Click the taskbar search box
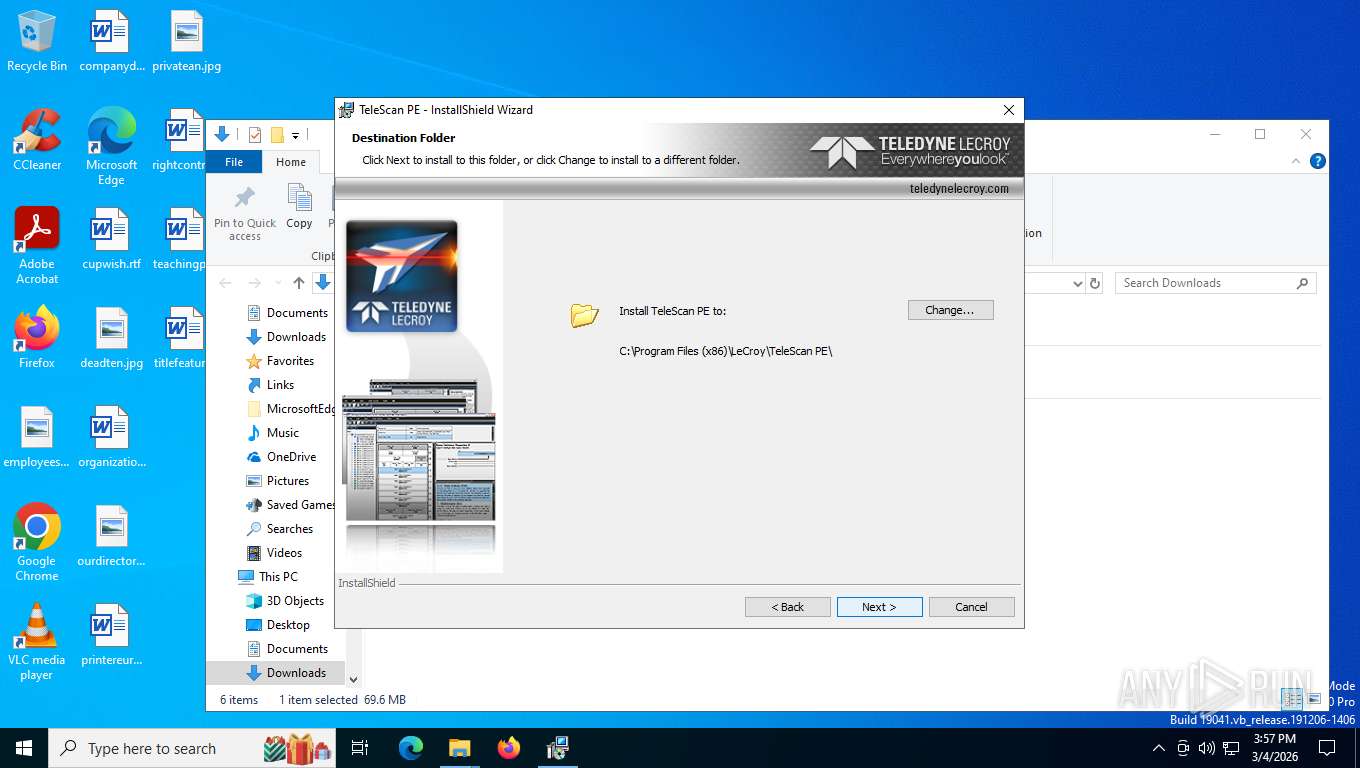Image resolution: width=1360 pixels, height=768 pixels. coord(192,748)
